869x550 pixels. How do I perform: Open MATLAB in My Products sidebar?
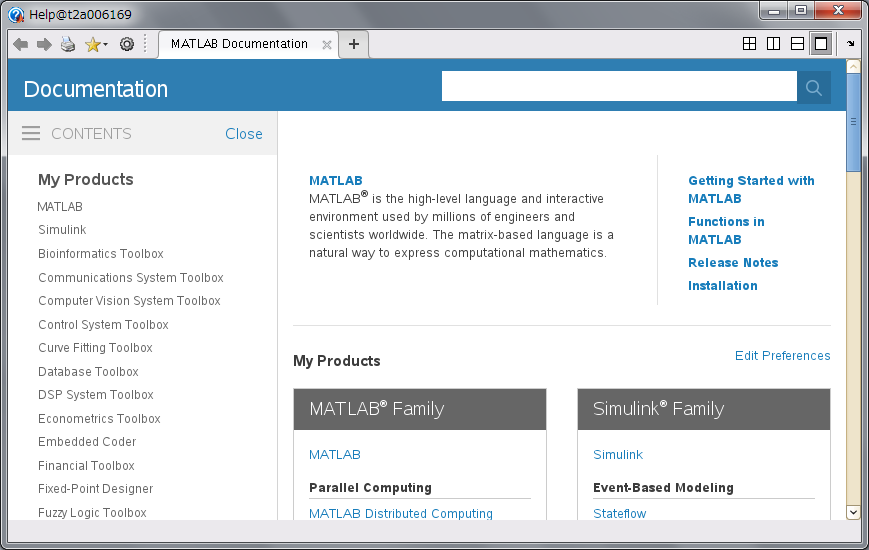point(60,206)
